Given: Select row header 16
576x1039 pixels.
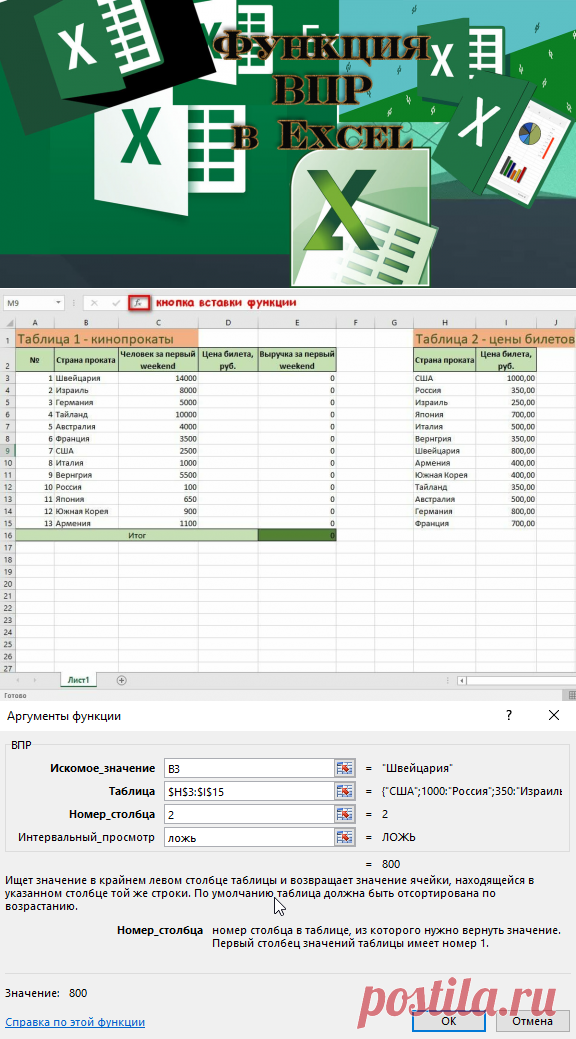Looking at the screenshot, I should (7, 535).
